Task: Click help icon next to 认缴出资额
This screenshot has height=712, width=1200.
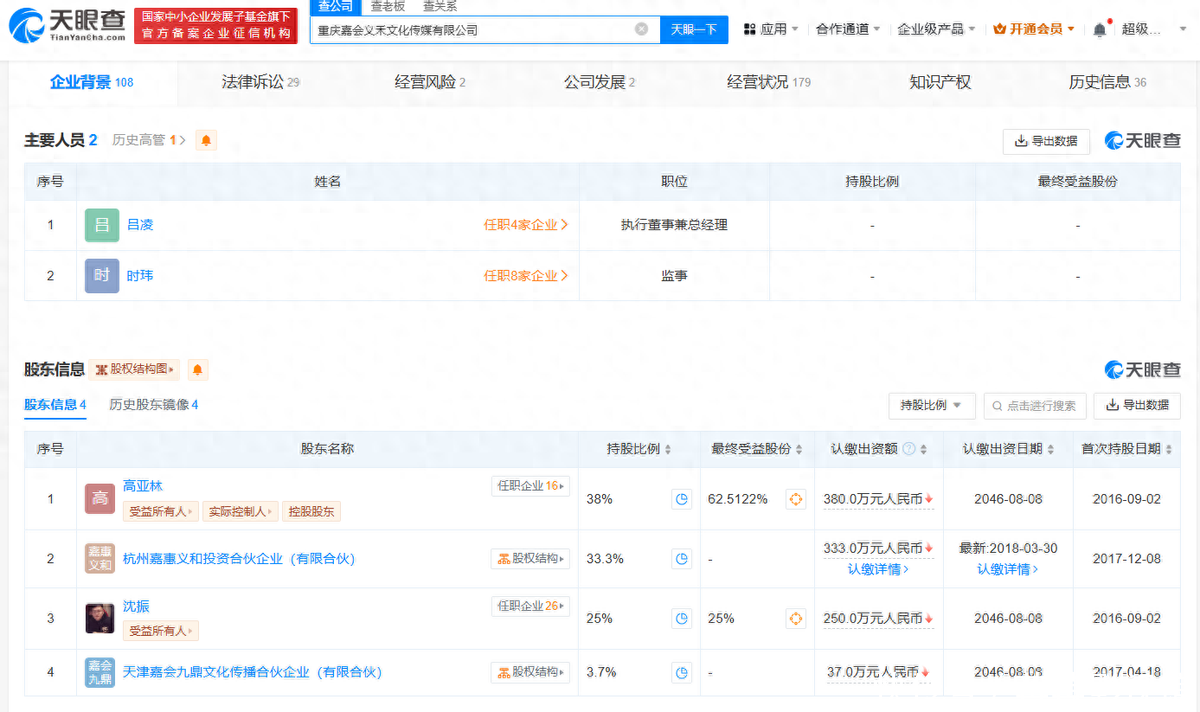Action: (x=908, y=449)
